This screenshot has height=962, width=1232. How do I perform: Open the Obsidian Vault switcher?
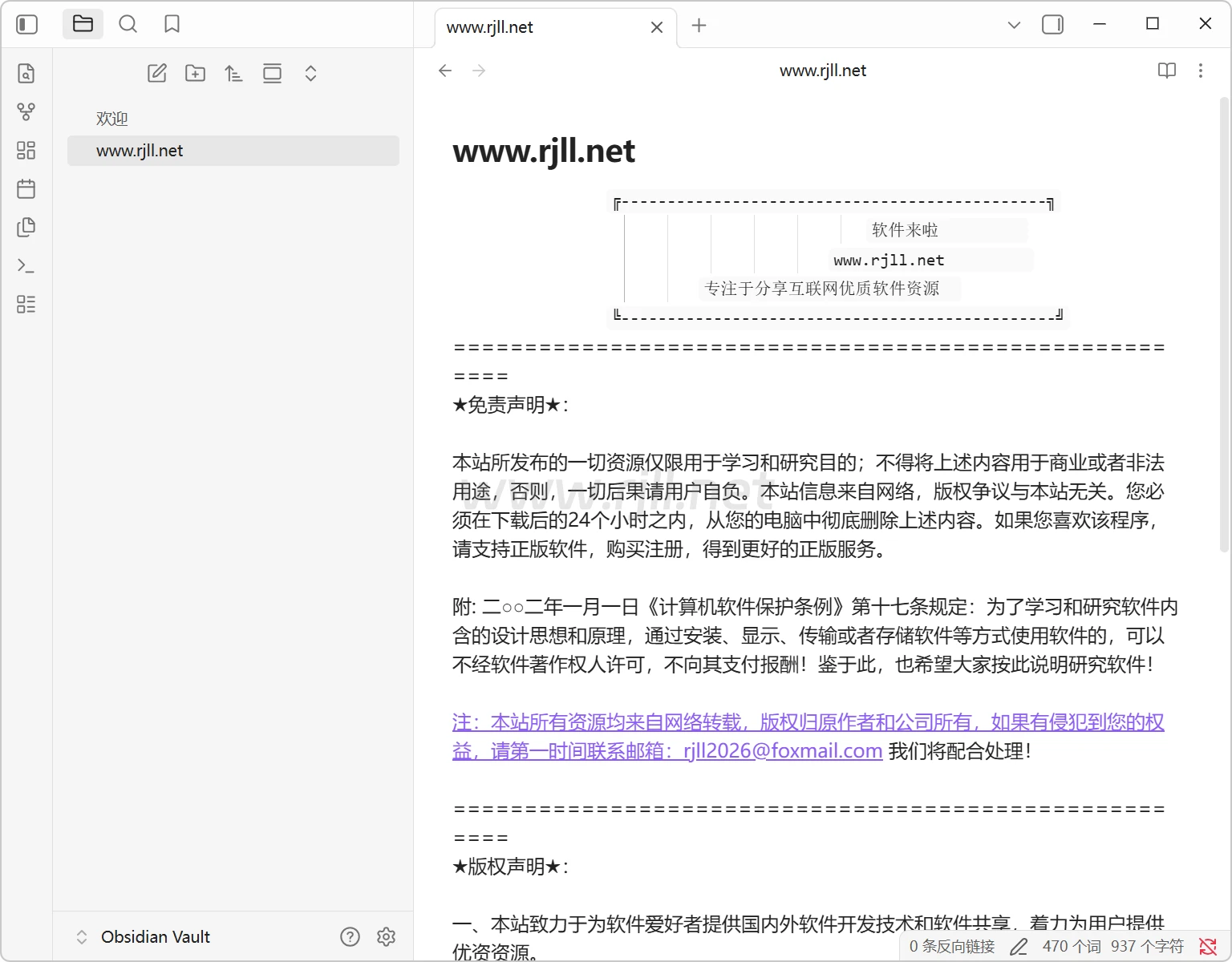[x=144, y=936]
